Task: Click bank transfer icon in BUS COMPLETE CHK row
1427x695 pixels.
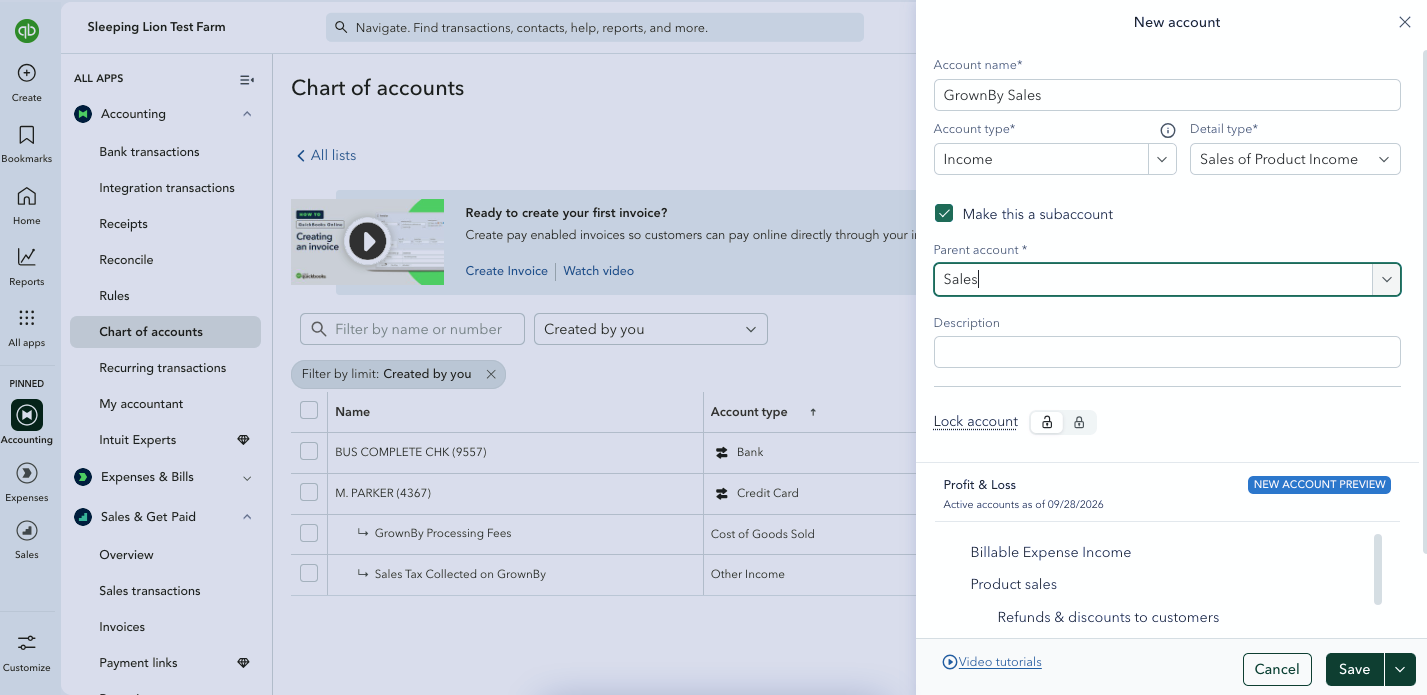Action: (x=722, y=453)
